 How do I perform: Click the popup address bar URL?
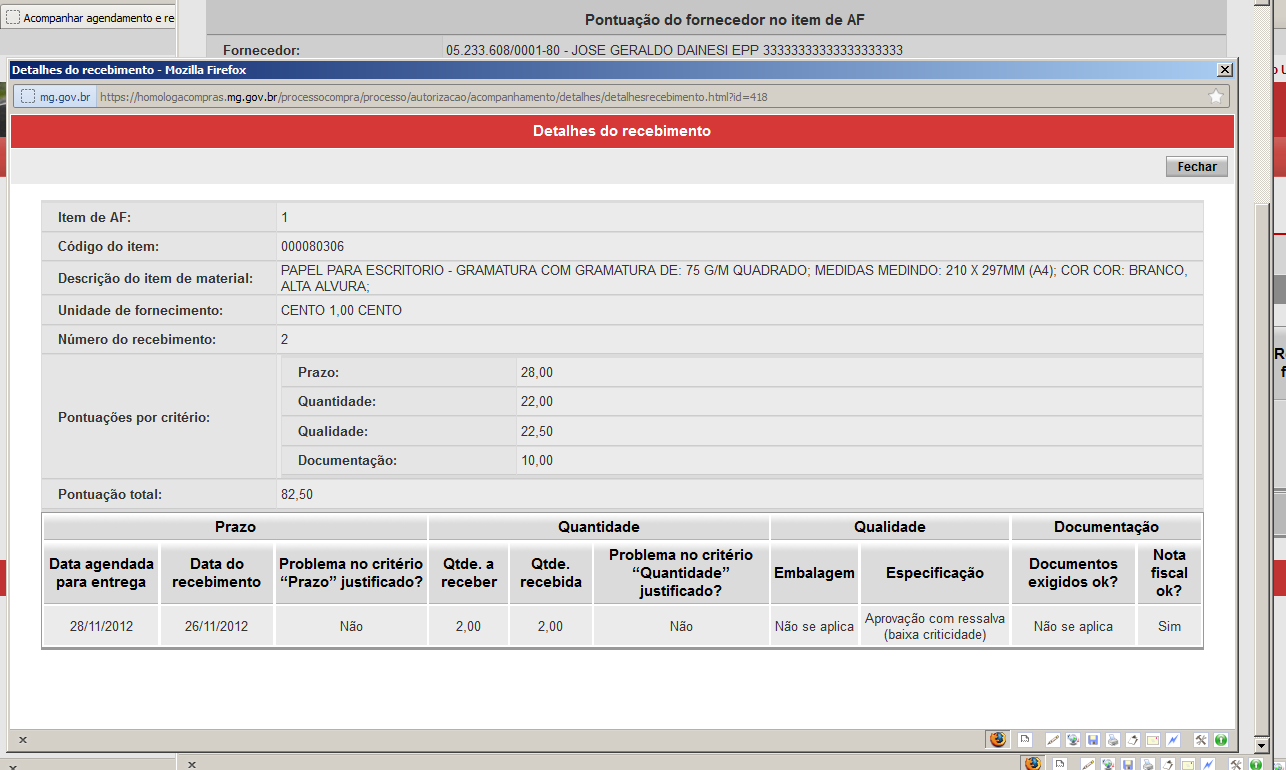pyautogui.click(x=434, y=97)
